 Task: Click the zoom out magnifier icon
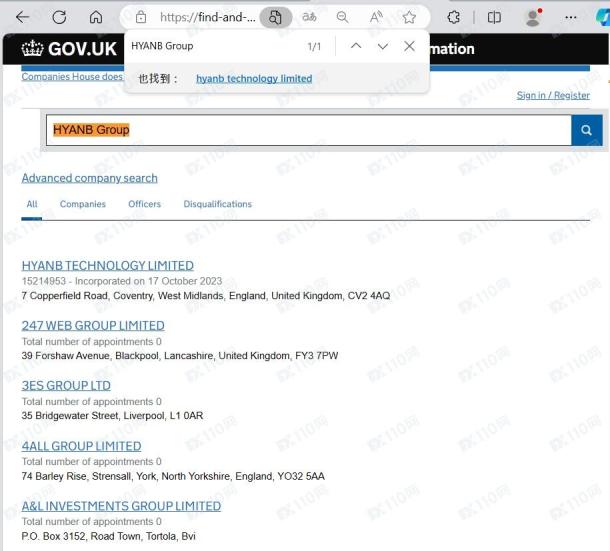point(342,17)
